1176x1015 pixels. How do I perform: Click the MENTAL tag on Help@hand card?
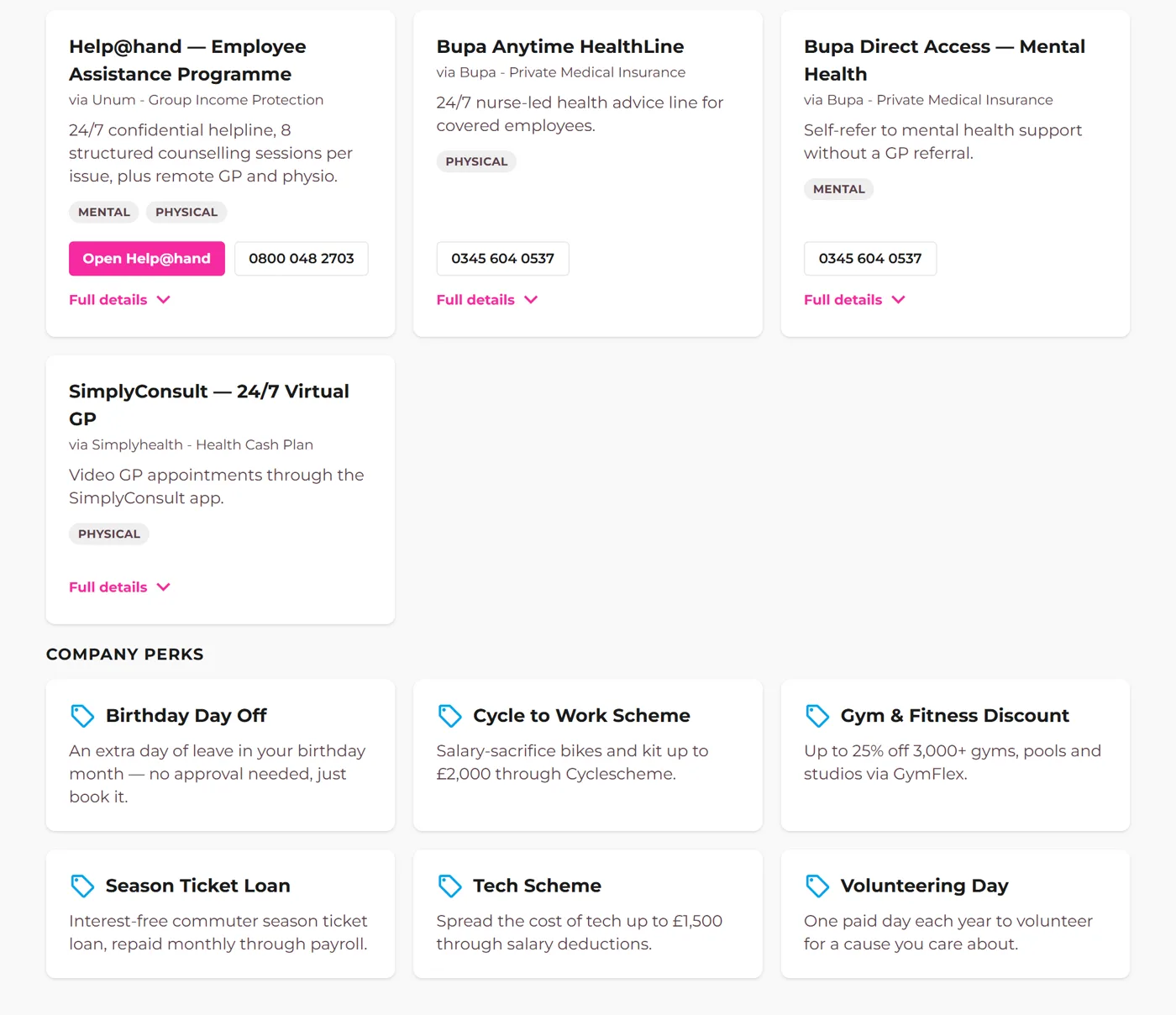[104, 213]
